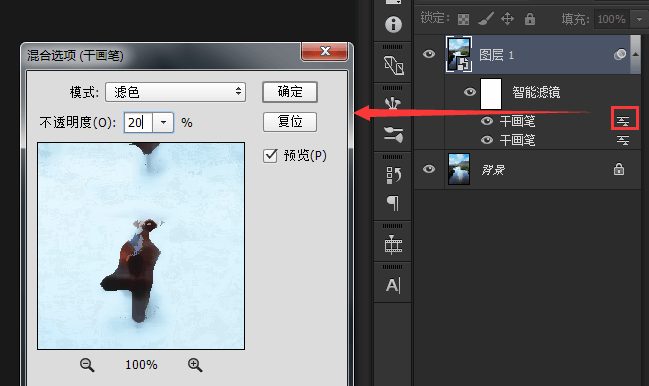Viewport: 649px width, 386px height.
Task: Click lock position move icon
Action: click(507, 19)
